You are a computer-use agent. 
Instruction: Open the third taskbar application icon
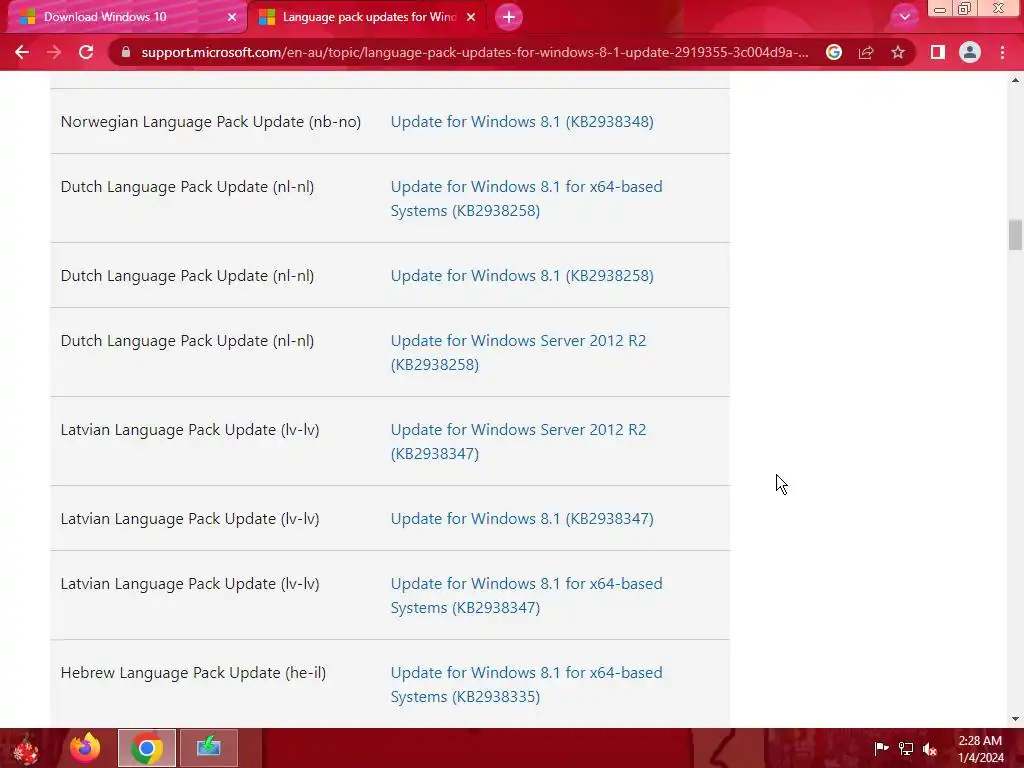208,748
